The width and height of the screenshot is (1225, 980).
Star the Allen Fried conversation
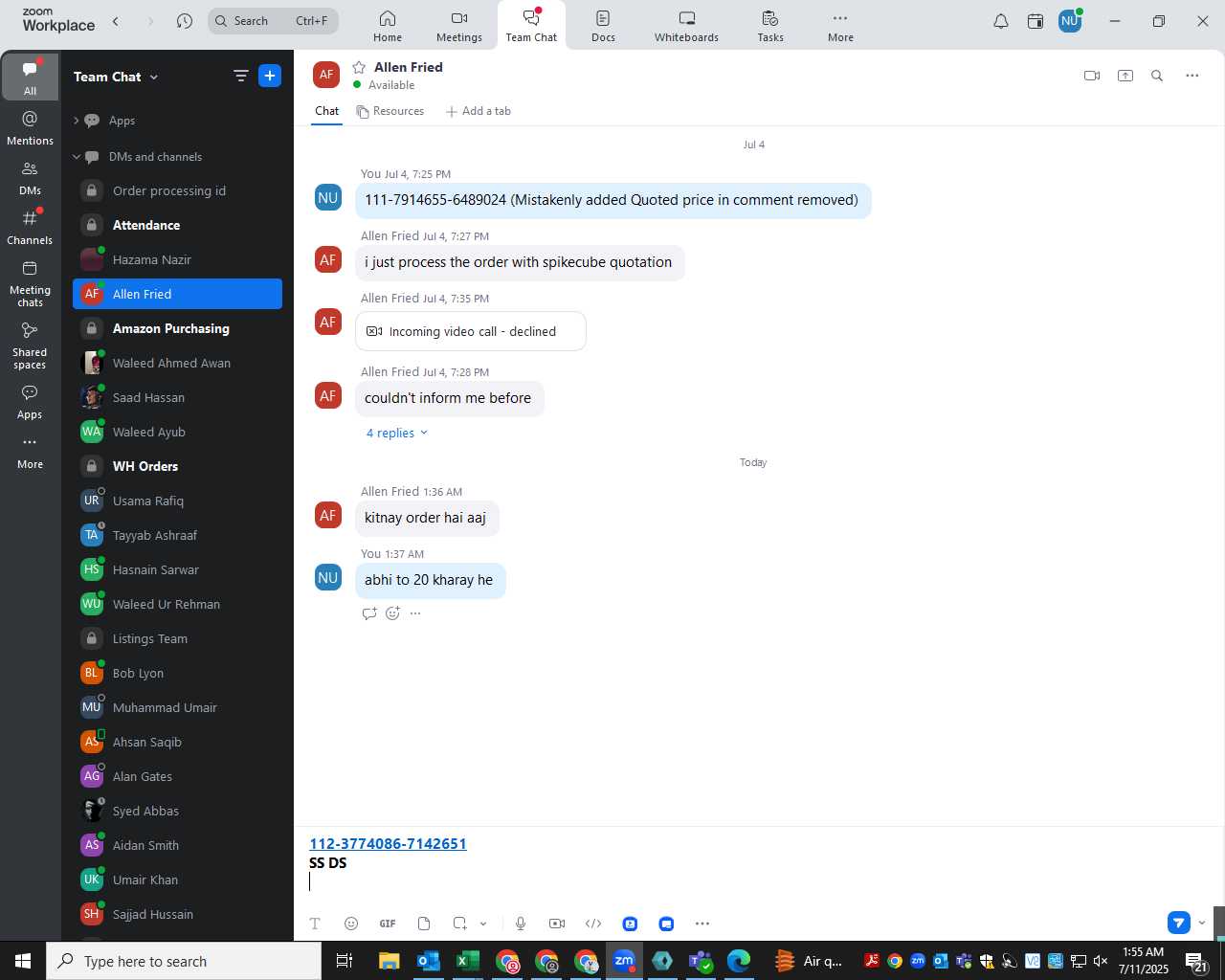[x=359, y=67]
